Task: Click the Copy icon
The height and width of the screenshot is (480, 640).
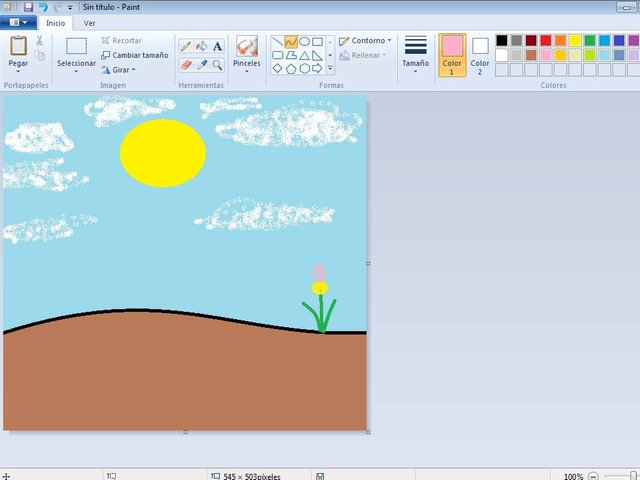Action: [40, 55]
